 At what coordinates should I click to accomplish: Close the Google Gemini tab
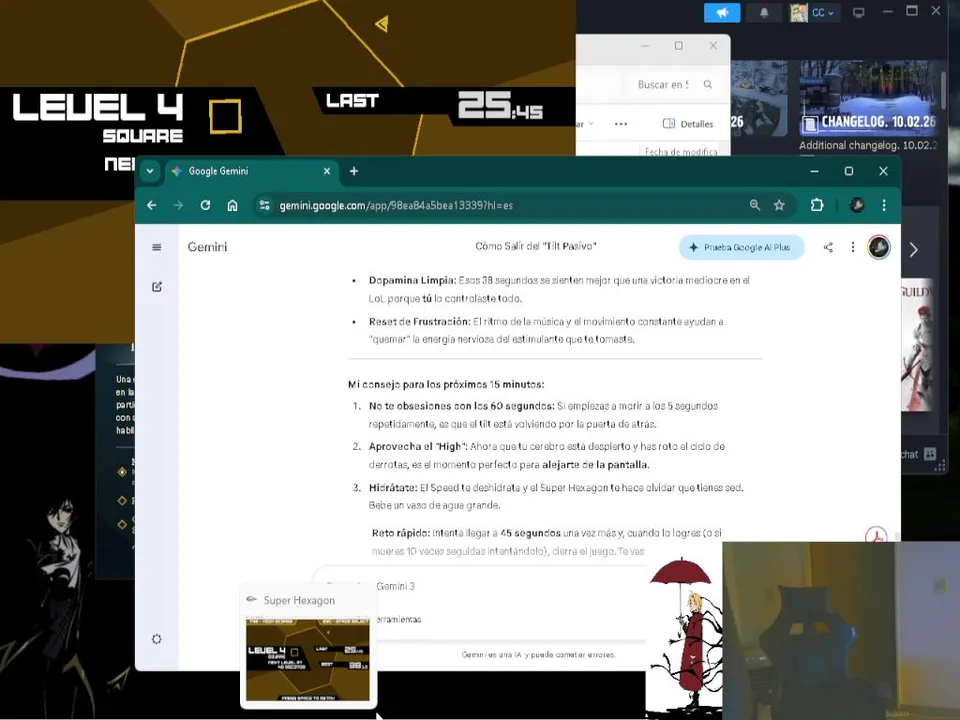pyautogui.click(x=327, y=171)
